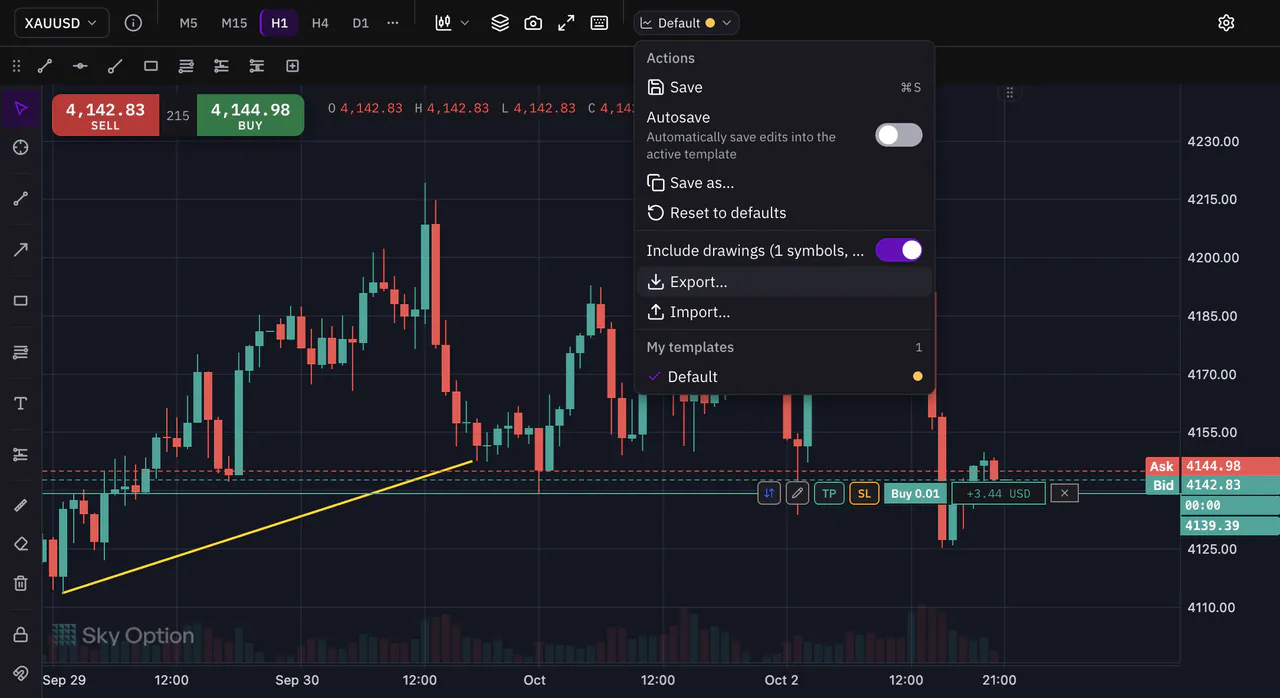Click the yellow trend line drawing
Screen dimensions: 1280x698
(267, 527)
